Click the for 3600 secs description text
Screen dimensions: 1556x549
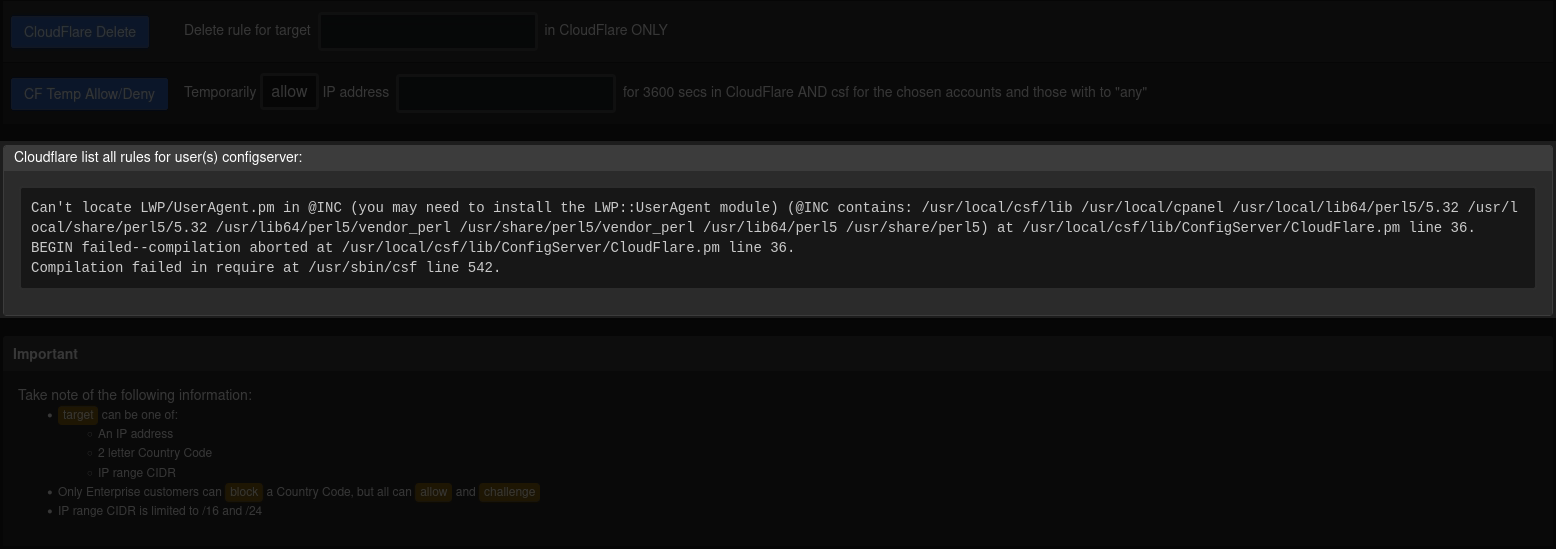884,92
